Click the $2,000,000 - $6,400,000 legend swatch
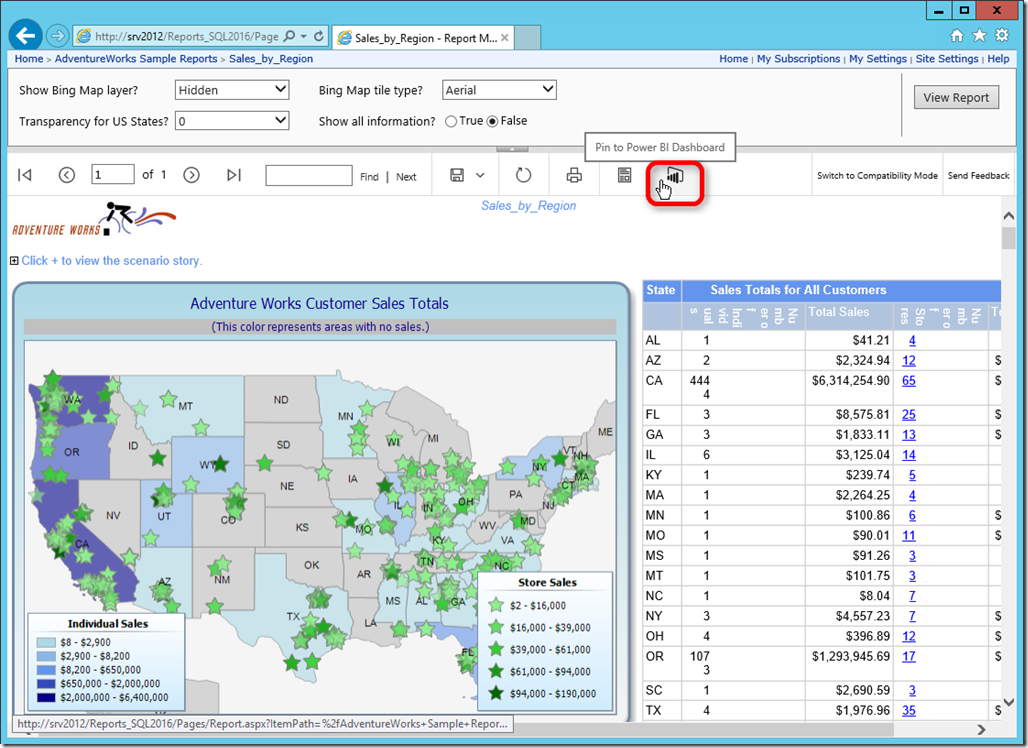Screen dimensions: 1028x748 tap(46, 698)
